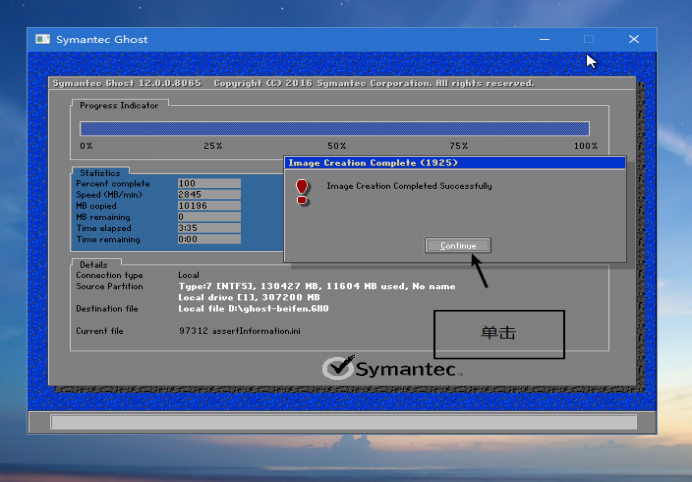Click the Image Creation Complete (1925) title
This screenshot has width=692, height=482.
point(373,163)
